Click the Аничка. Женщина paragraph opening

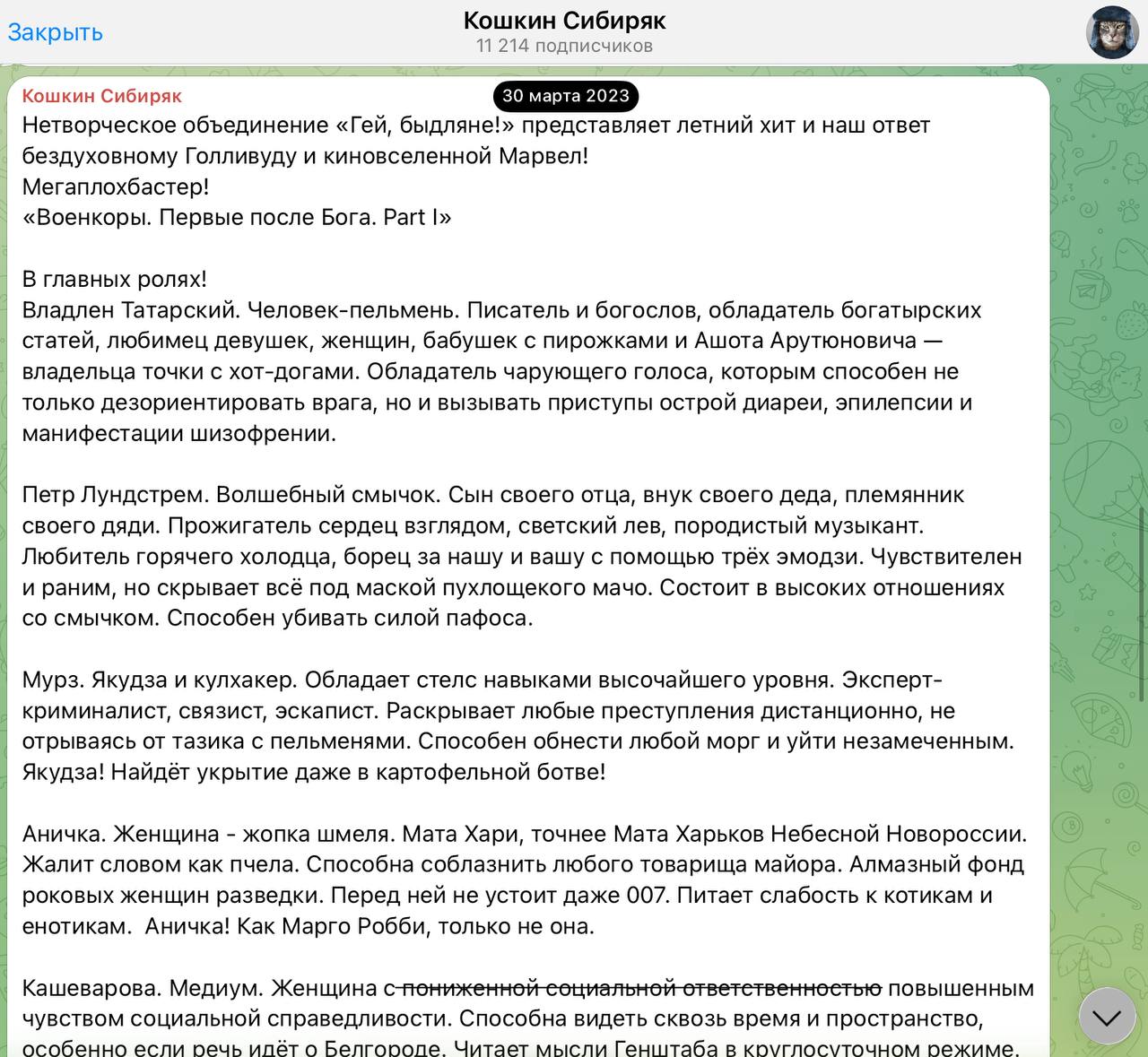click(x=117, y=834)
